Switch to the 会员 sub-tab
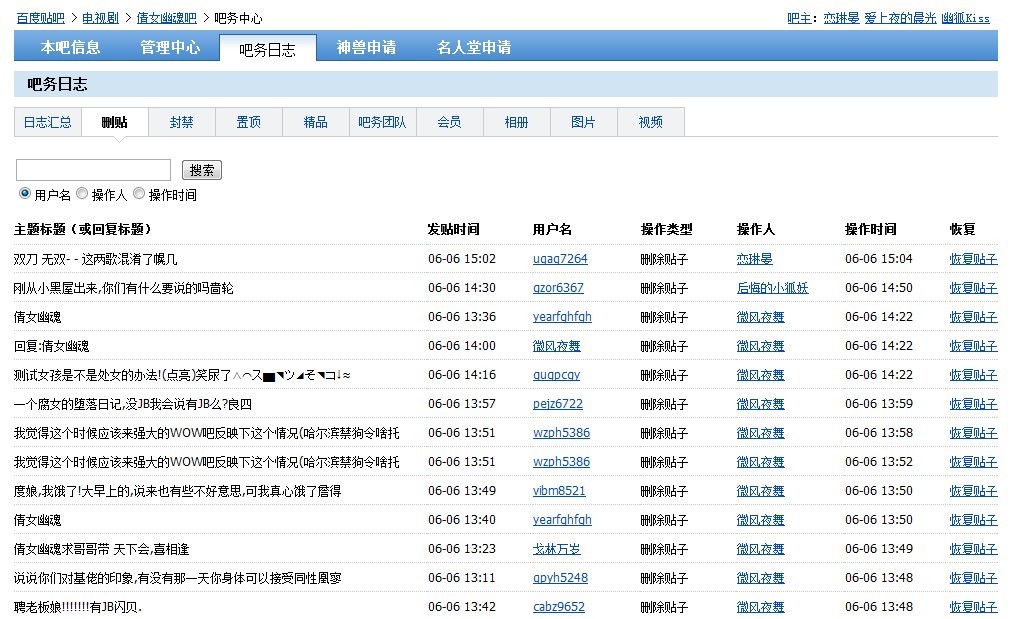The width and height of the screenshot is (1028, 619). [x=449, y=122]
